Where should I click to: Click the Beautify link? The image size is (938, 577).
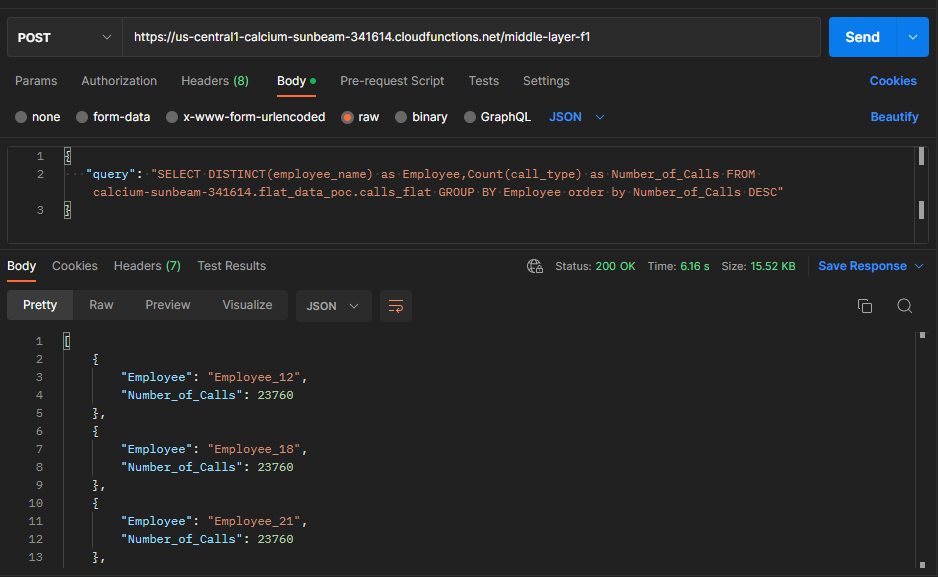pyautogui.click(x=894, y=117)
